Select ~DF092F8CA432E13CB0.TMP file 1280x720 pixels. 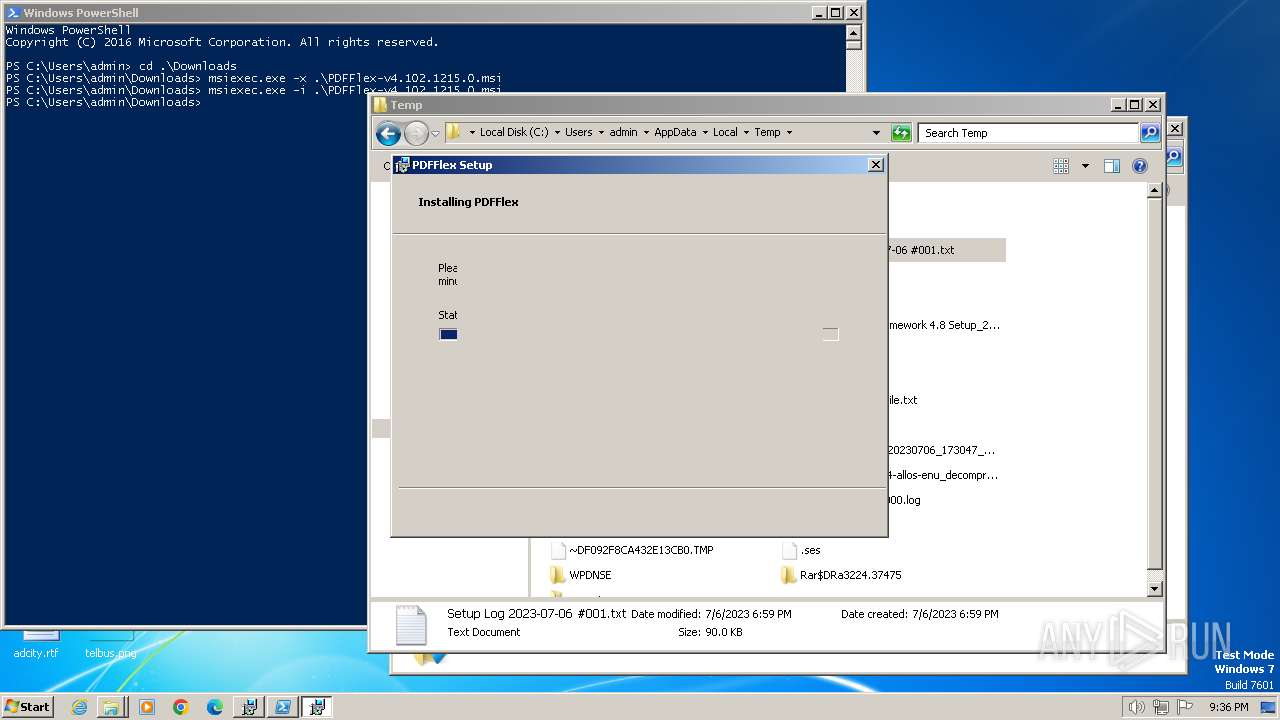click(x=632, y=550)
